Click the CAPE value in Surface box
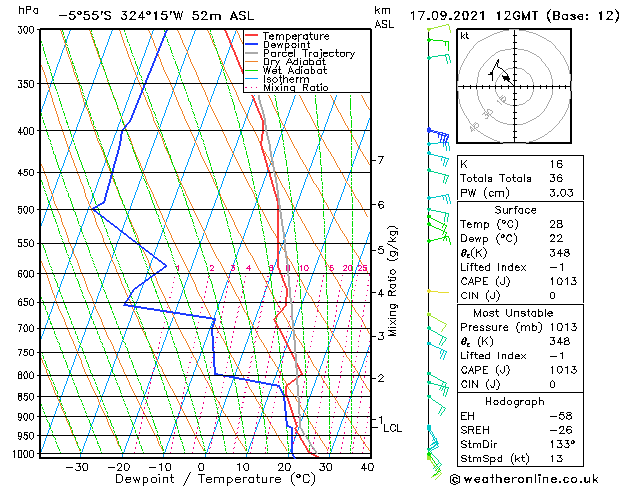 click(563, 281)
